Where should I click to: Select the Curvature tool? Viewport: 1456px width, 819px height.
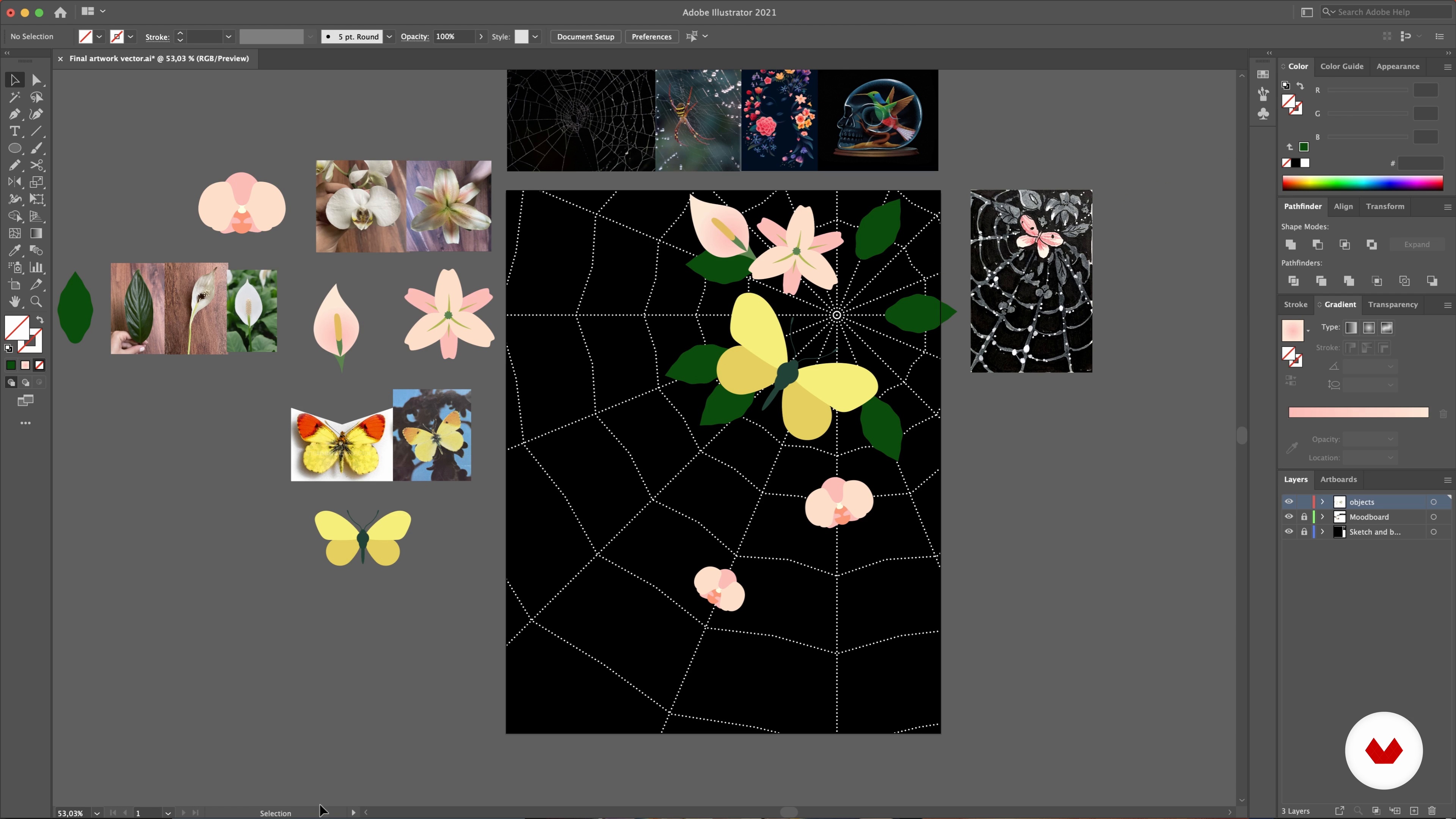pyautogui.click(x=37, y=114)
